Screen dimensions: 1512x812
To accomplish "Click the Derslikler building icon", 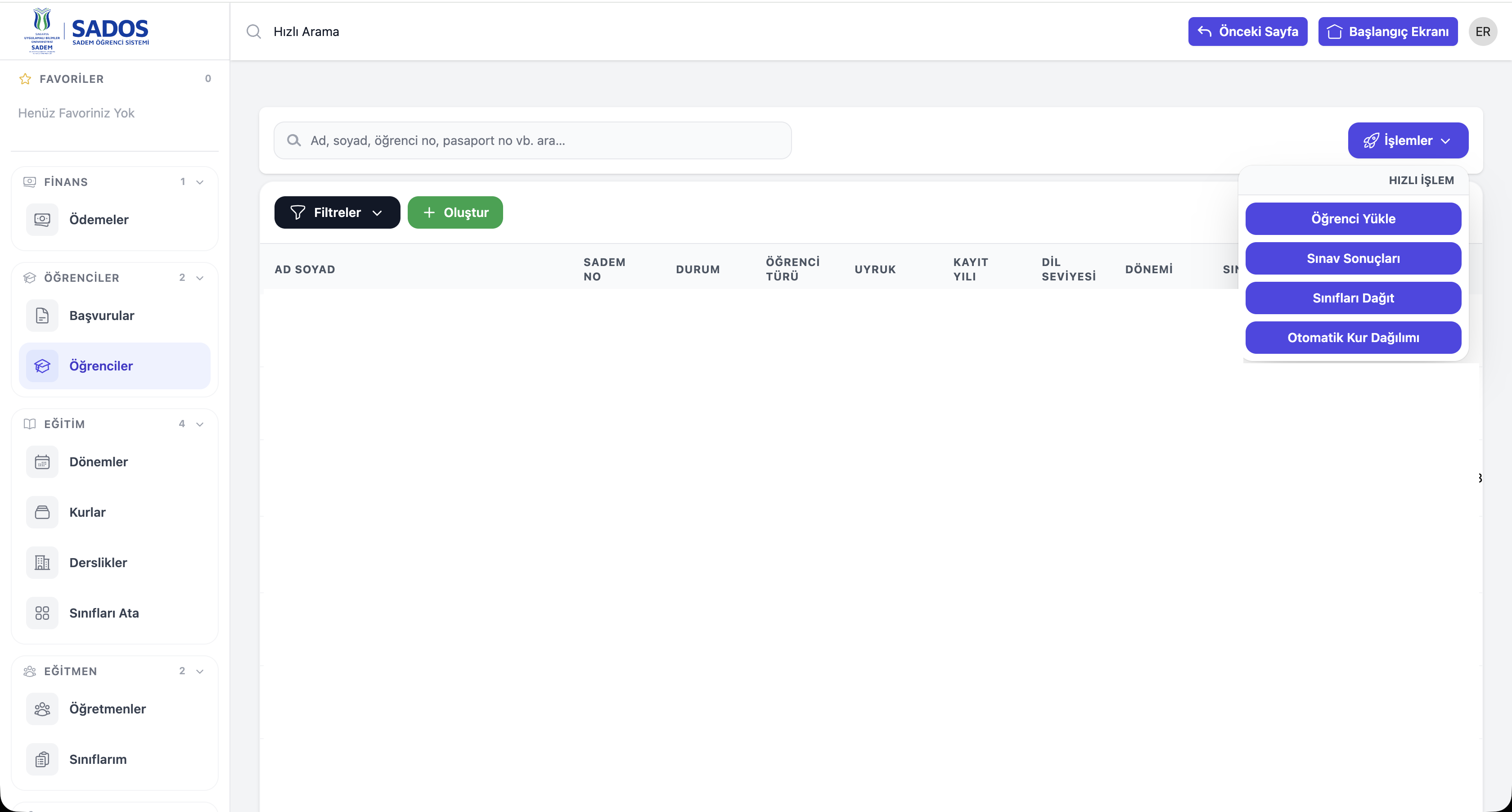I will pyautogui.click(x=42, y=563).
